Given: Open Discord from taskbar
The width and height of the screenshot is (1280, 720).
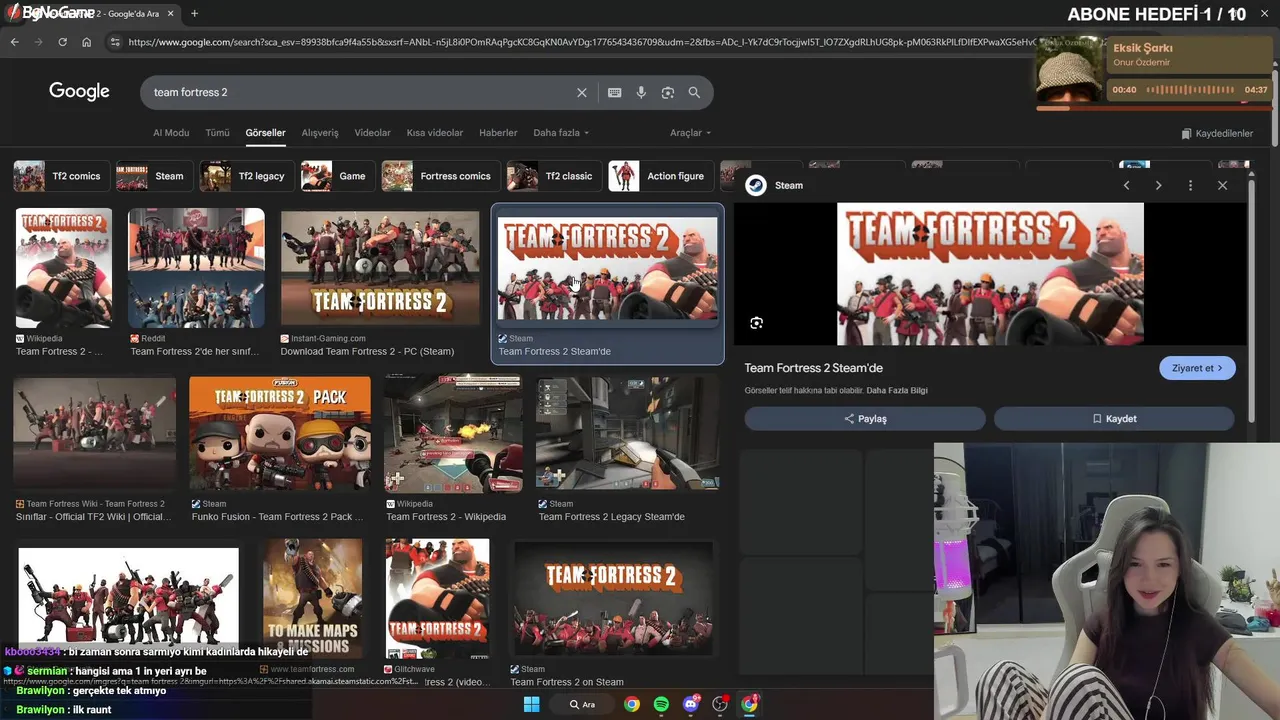Looking at the screenshot, I should point(690,704).
